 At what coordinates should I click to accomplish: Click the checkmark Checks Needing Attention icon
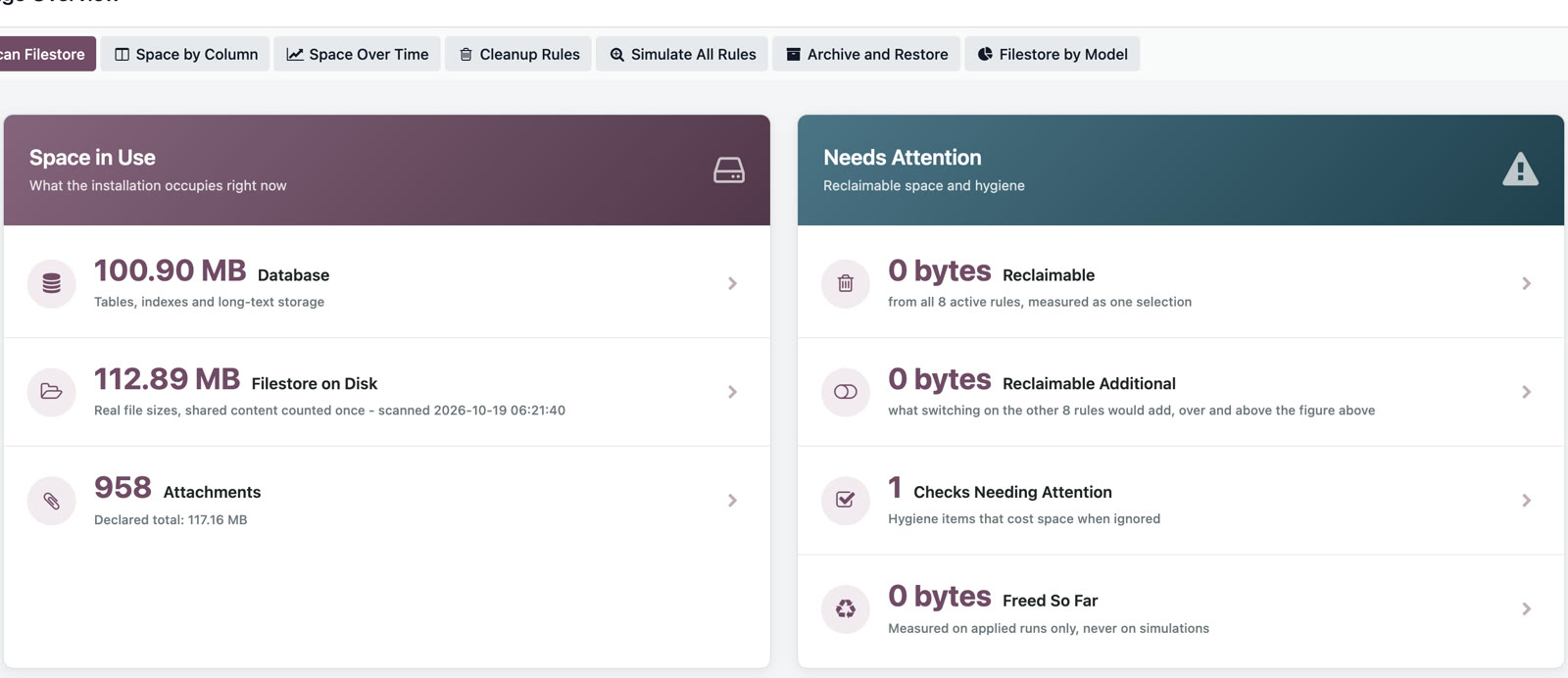[846, 501]
